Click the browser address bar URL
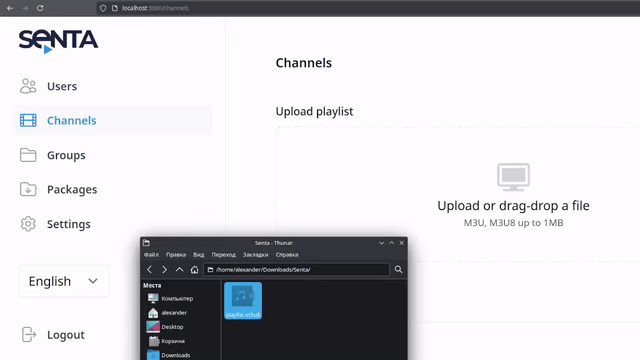The image size is (640, 360). pyautogui.click(x=155, y=8)
